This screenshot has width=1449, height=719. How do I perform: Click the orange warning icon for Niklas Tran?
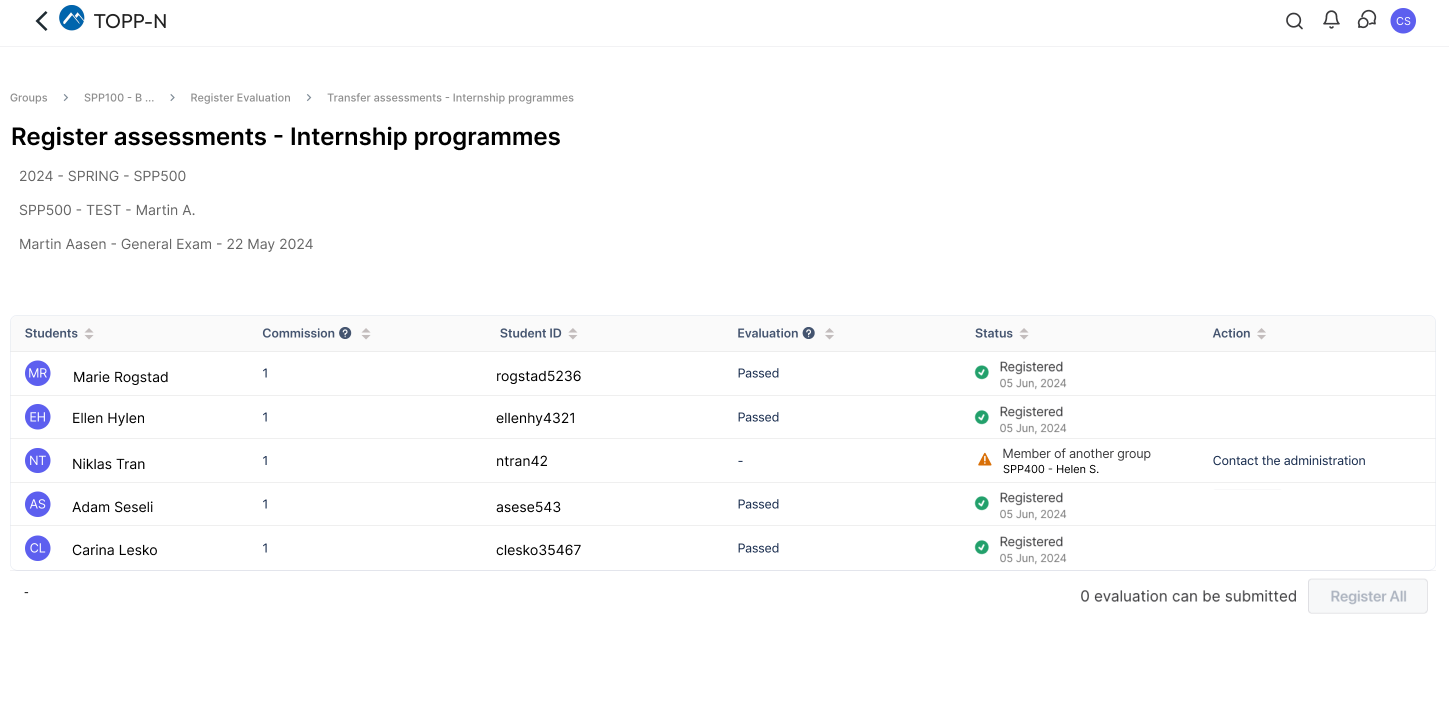985,460
